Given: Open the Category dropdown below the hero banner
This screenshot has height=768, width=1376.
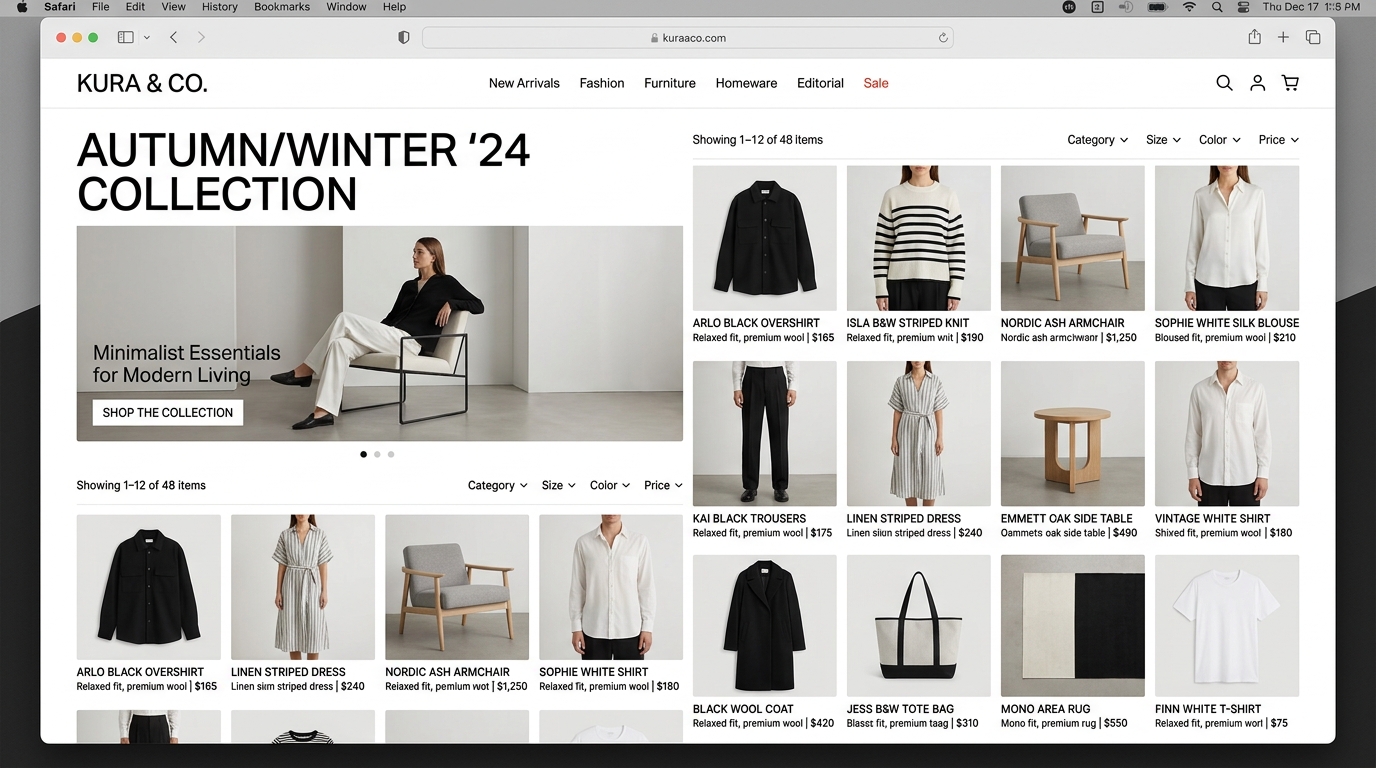Looking at the screenshot, I should 497,485.
